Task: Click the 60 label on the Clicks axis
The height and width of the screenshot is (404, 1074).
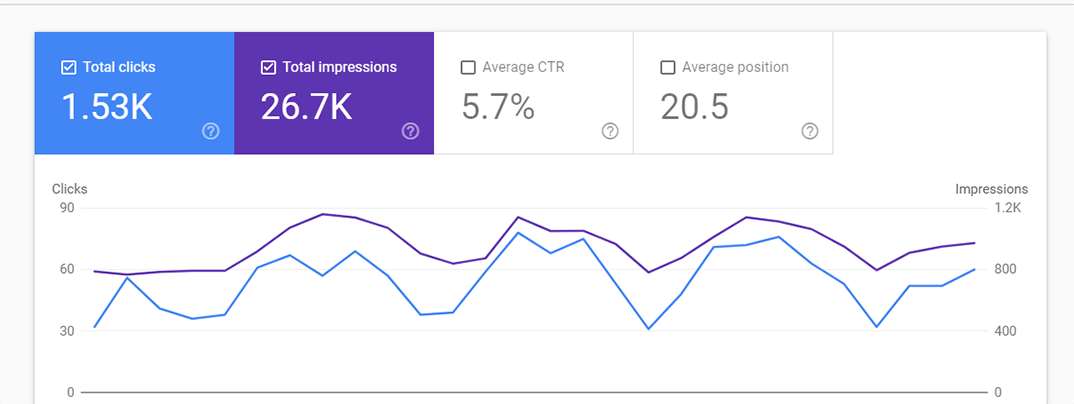Action: [x=68, y=270]
